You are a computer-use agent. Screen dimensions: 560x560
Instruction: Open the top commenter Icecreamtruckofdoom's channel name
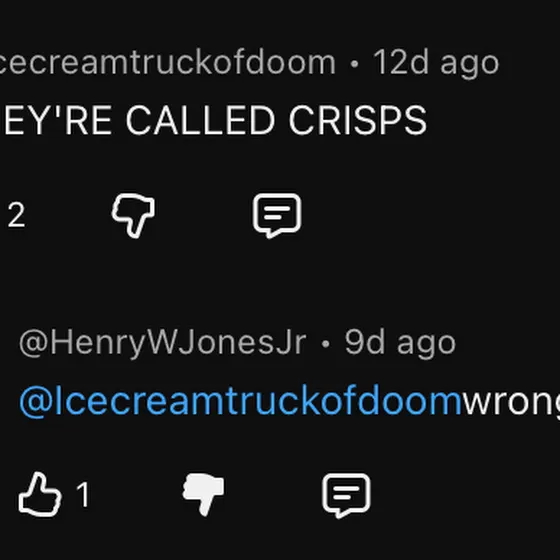(x=167, y=63)
